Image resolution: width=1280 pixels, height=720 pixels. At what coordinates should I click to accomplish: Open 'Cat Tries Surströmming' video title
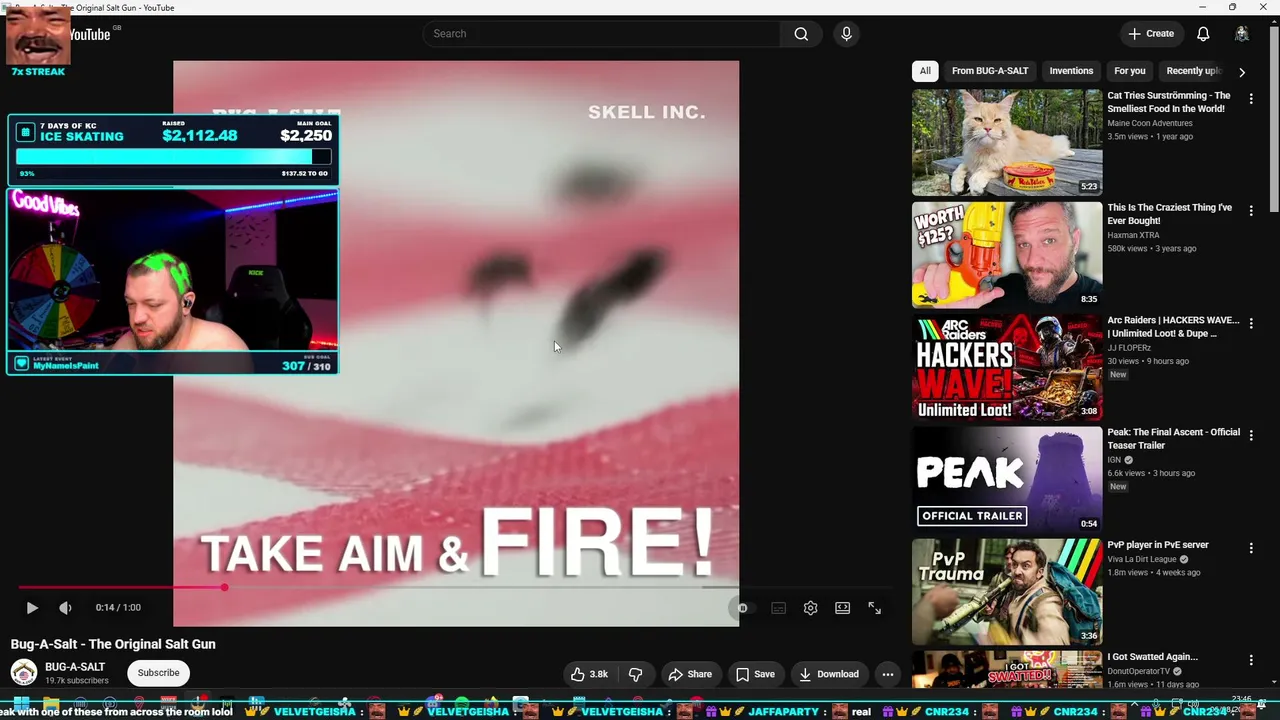click(x=1169, y=102)
